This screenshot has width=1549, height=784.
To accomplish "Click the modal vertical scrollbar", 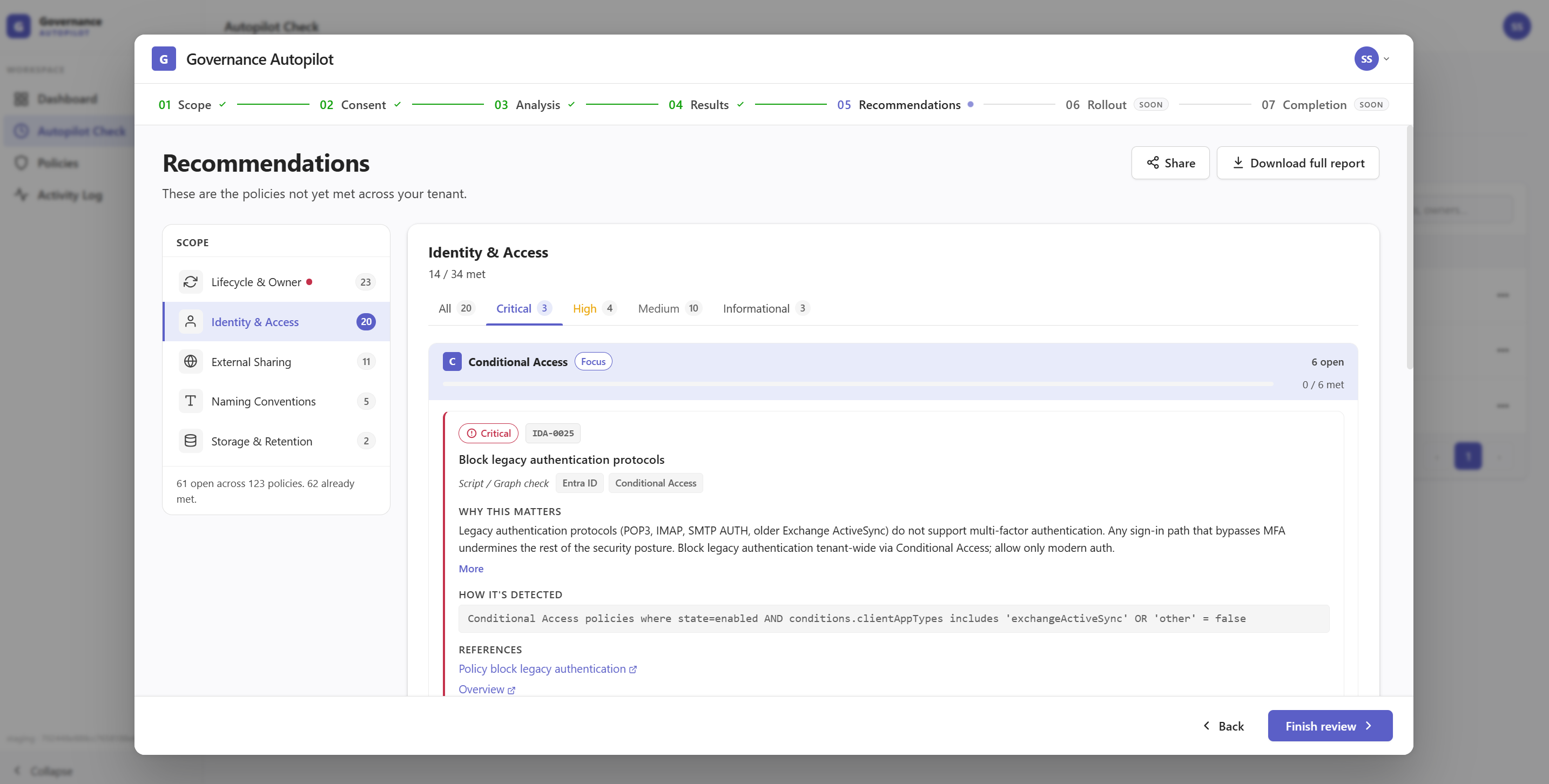I will pos(1410,247).
